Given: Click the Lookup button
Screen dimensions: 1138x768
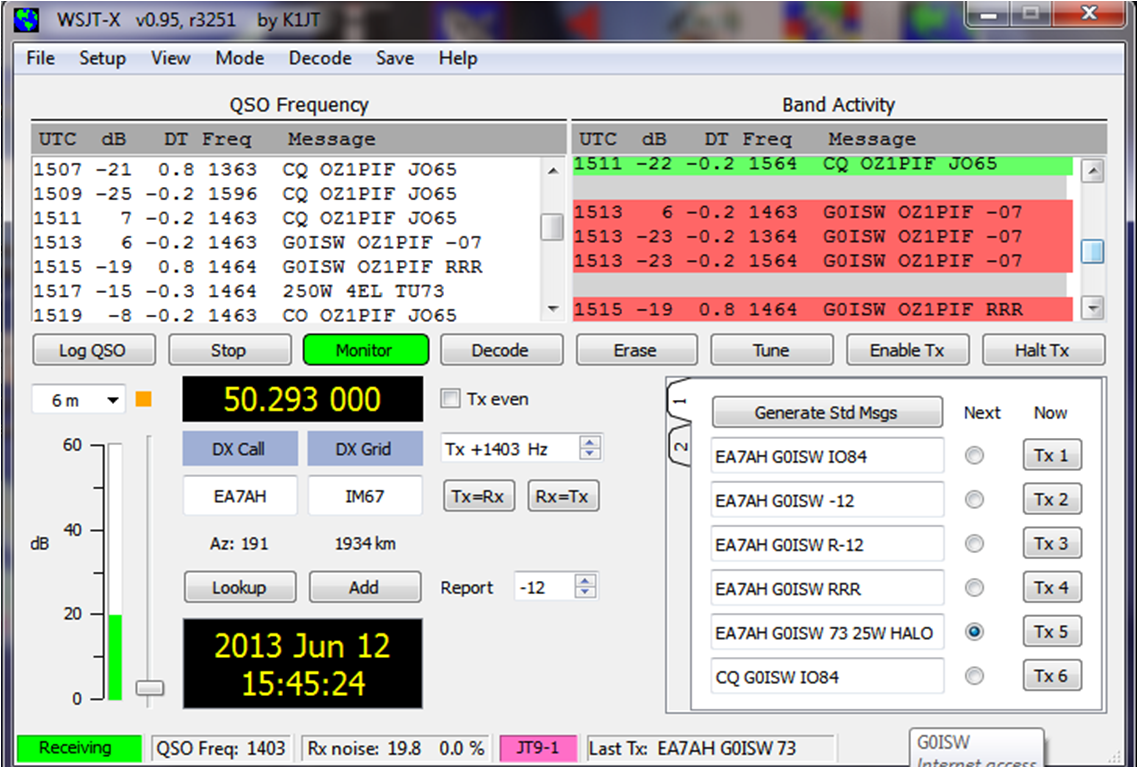Looking at the screenshot, I should 240,587.
